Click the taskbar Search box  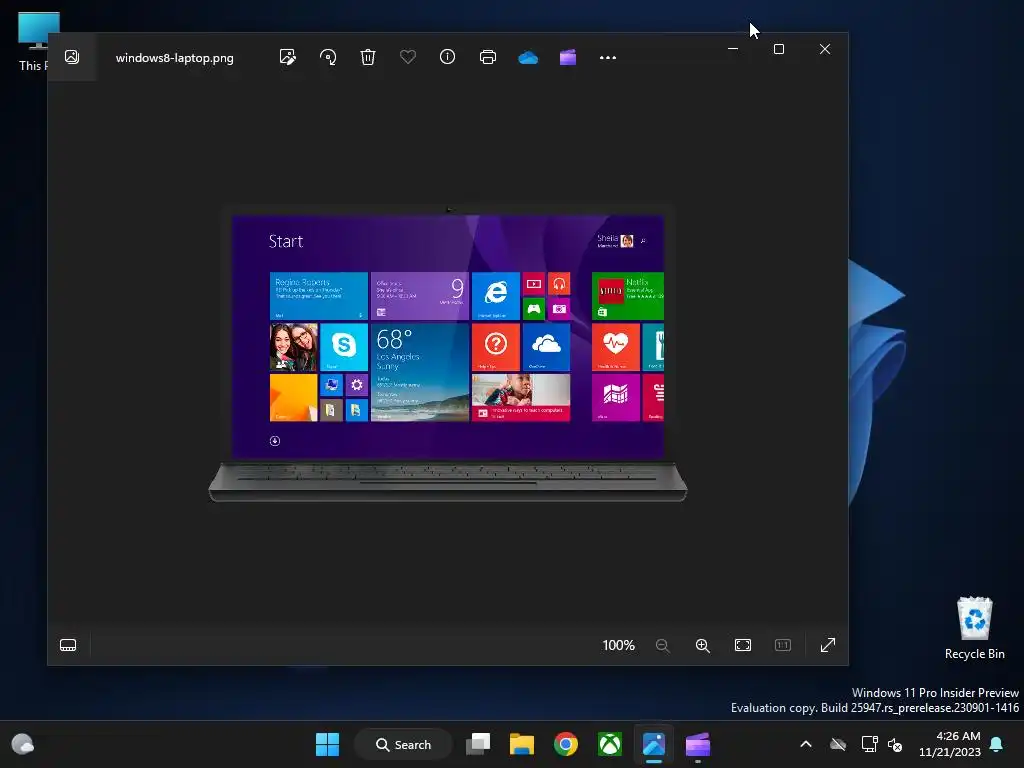(x=404, y=744)
